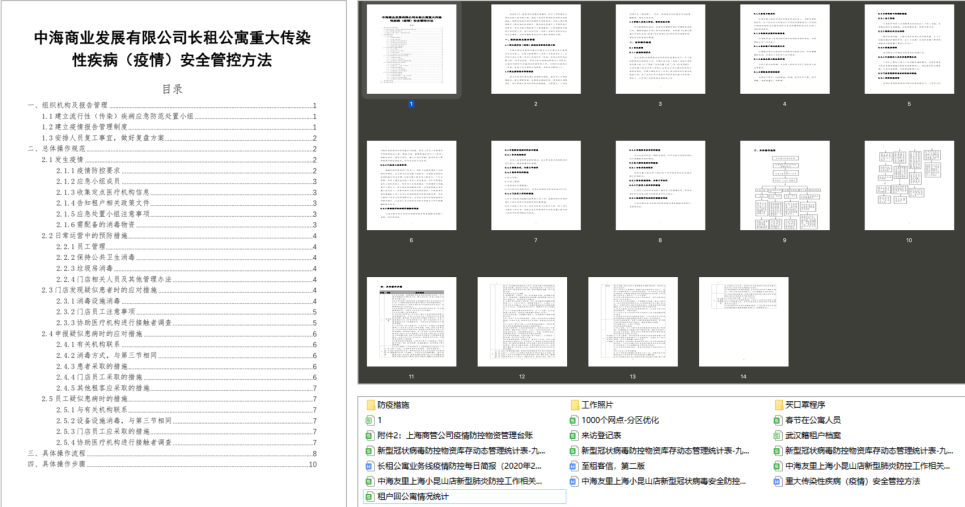Jump to contents entry 1.3 安排人员复工事宜
Screen dimensions: 965x507
click(x=179, y=138)
